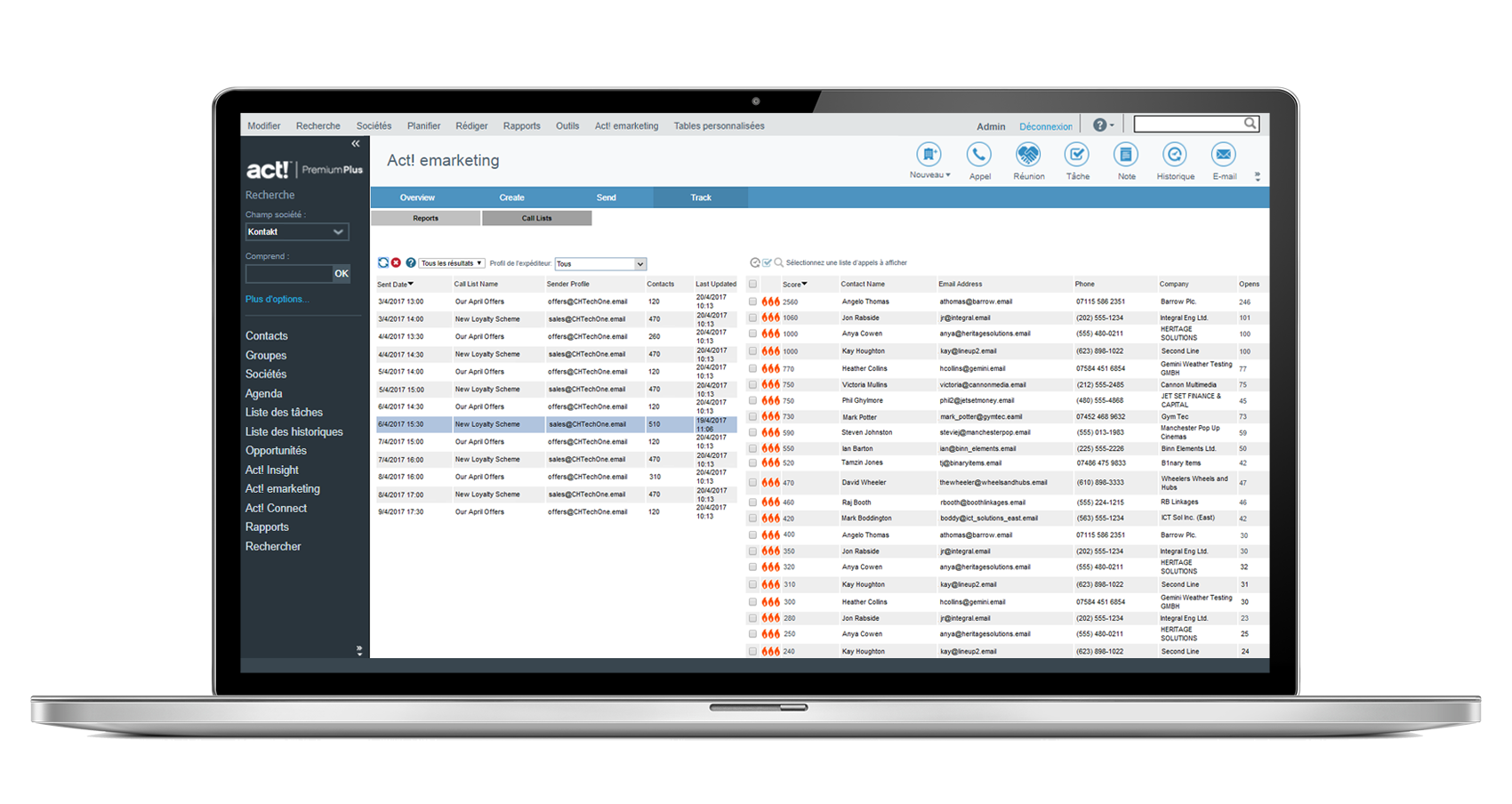Click the magnifier in the top search box
Screen dimensions: 1512x804
[1250, 124]
